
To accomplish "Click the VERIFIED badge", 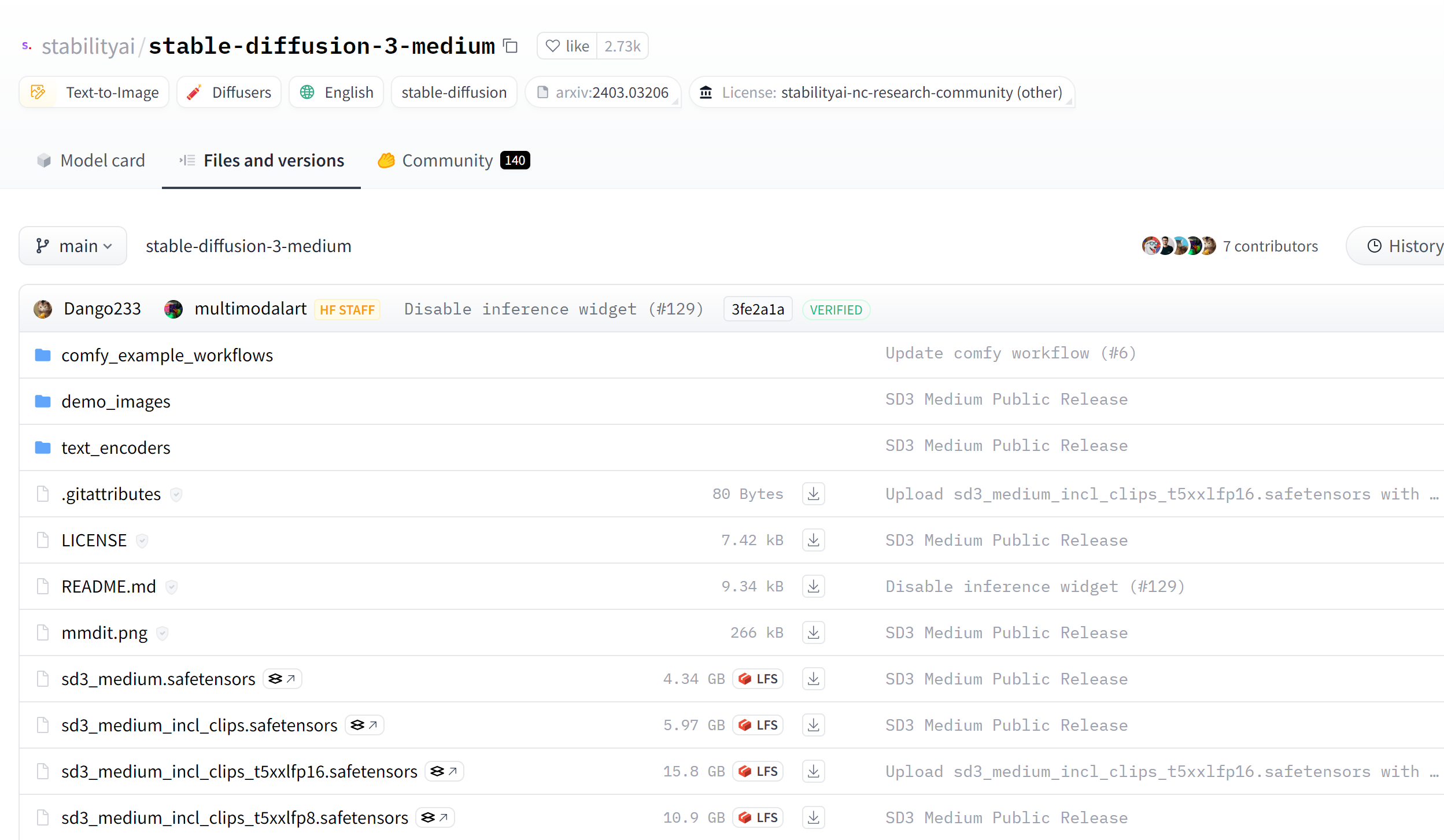I will tap(836, 310).
